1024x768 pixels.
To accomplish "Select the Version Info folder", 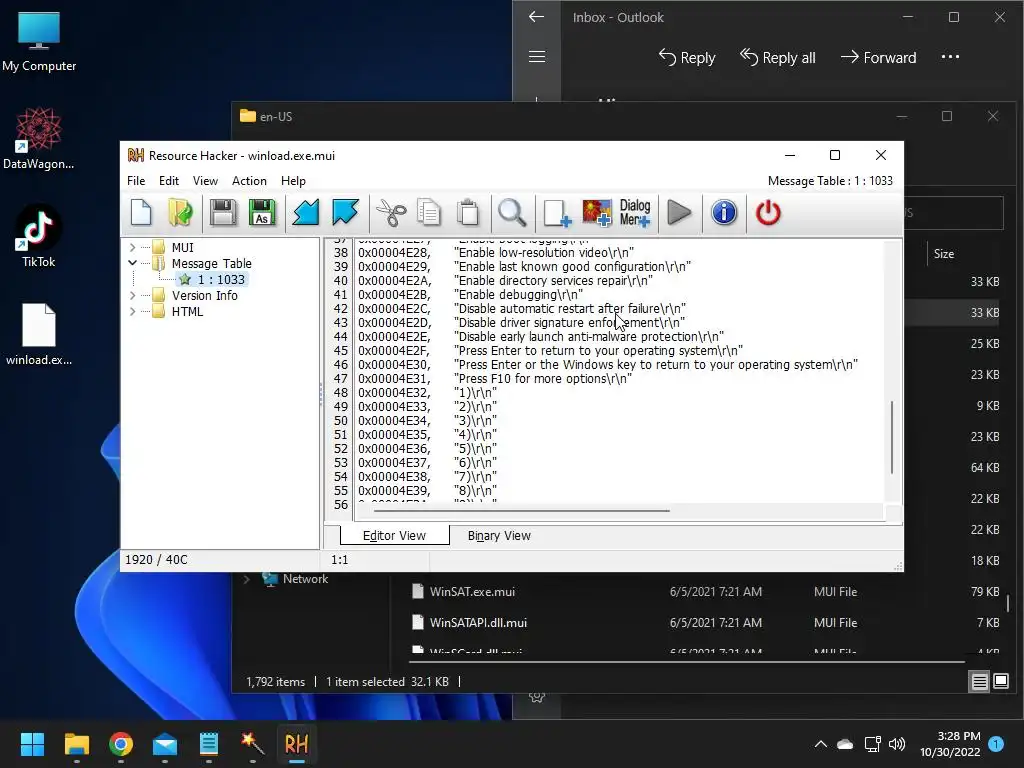I will [x=204, y=295].
